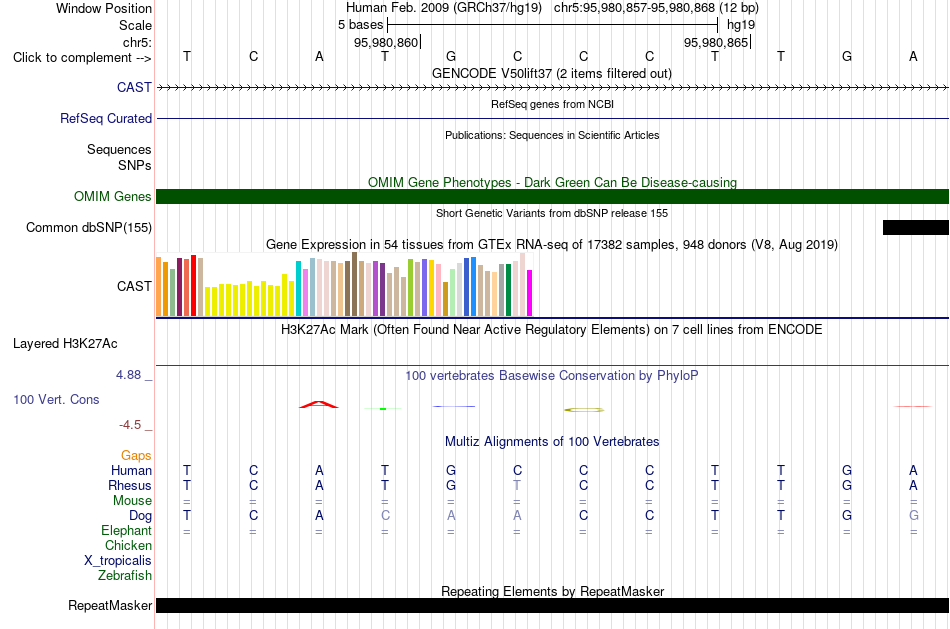Click the magenta bar in GTEx chart
The height and width of the screenshot is (629, 950).
click(529, 293)
